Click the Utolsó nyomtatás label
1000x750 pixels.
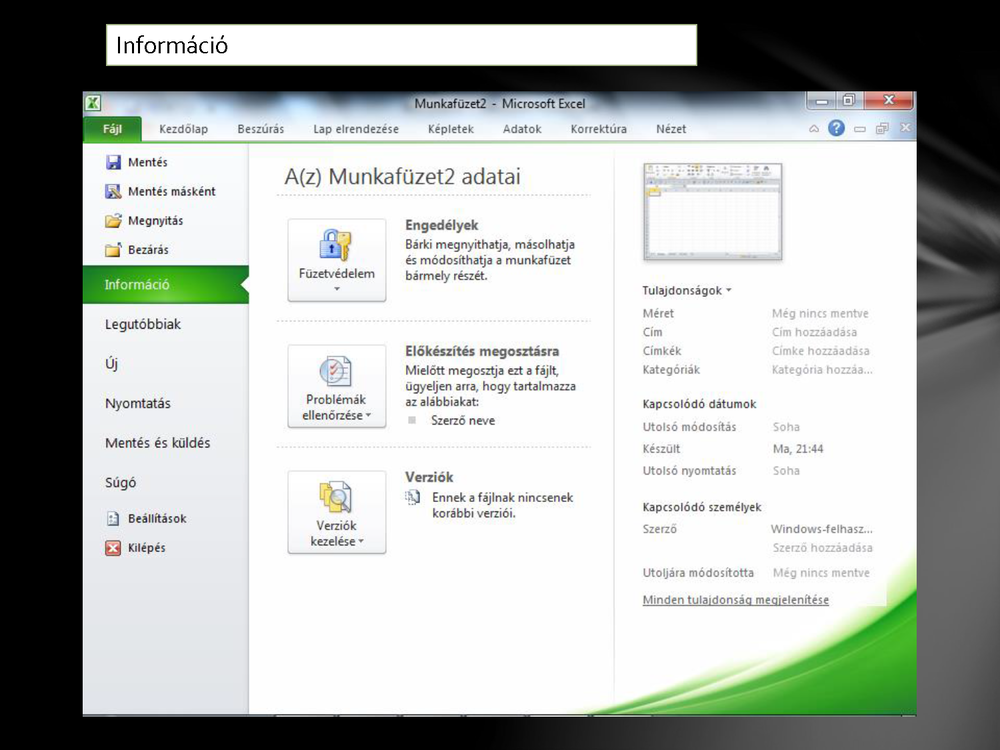pos(689,471)
